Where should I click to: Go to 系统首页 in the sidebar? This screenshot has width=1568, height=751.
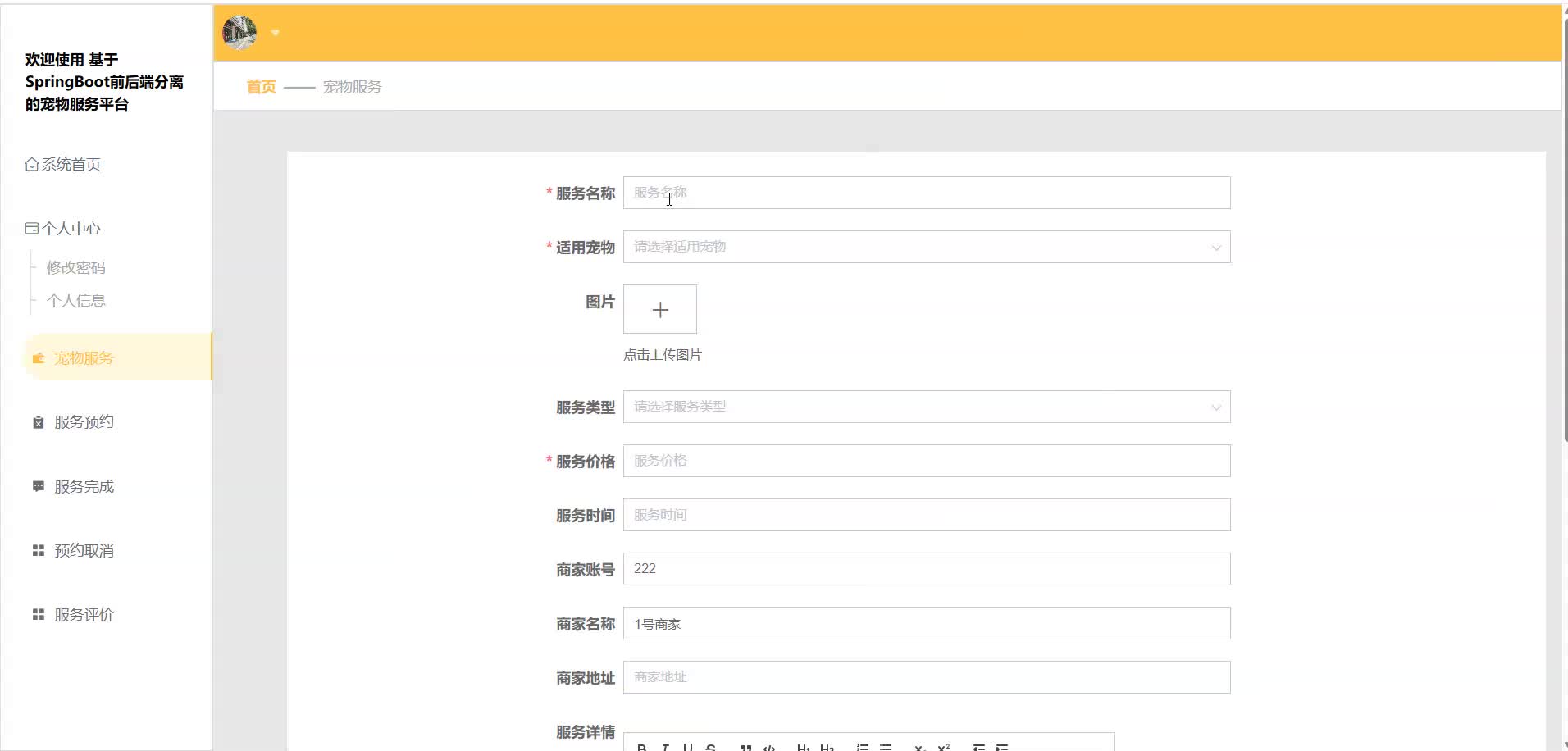pyautogui.click(x=63, y=164)
